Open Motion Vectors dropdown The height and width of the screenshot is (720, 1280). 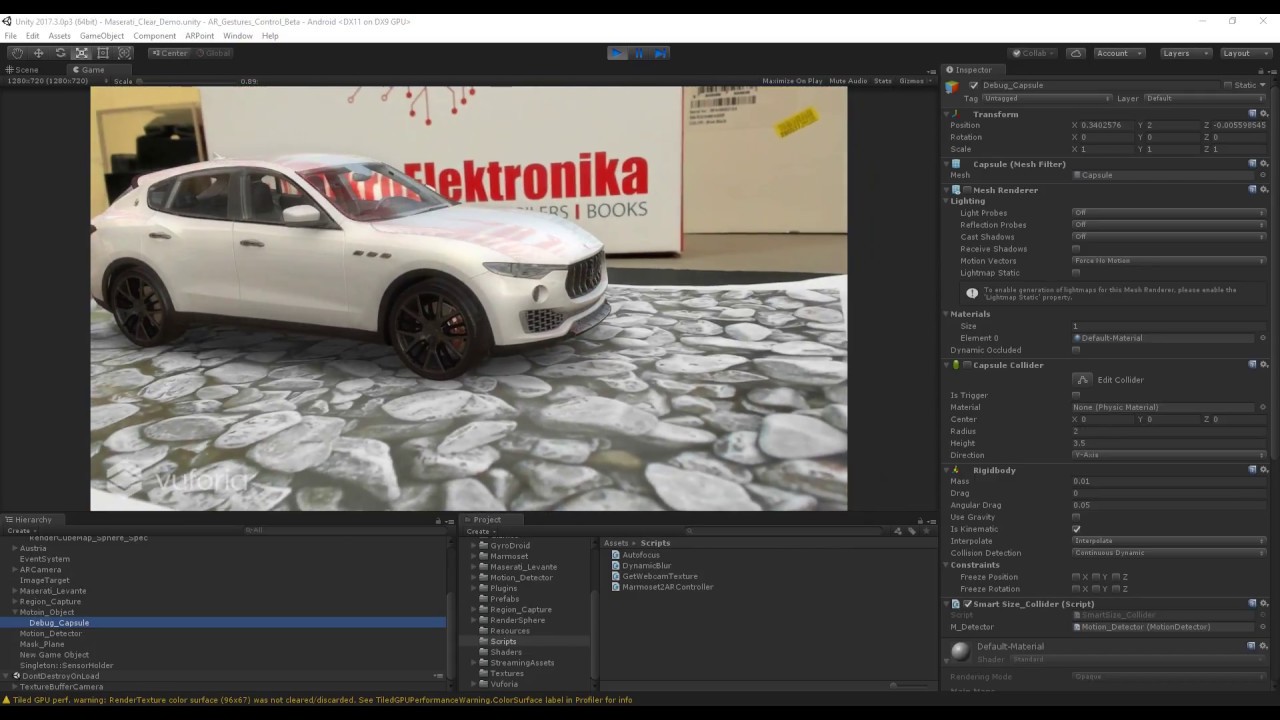coord(1169,261)
